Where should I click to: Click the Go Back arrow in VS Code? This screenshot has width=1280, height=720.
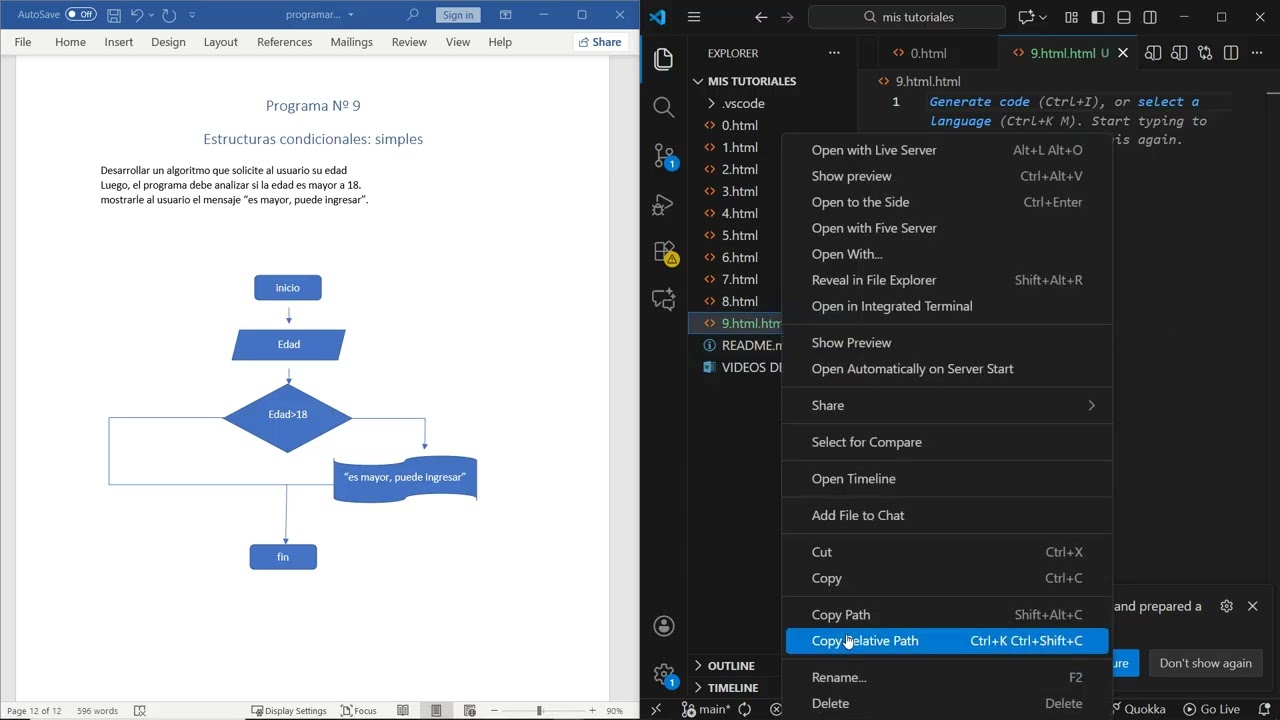[761, 17]
